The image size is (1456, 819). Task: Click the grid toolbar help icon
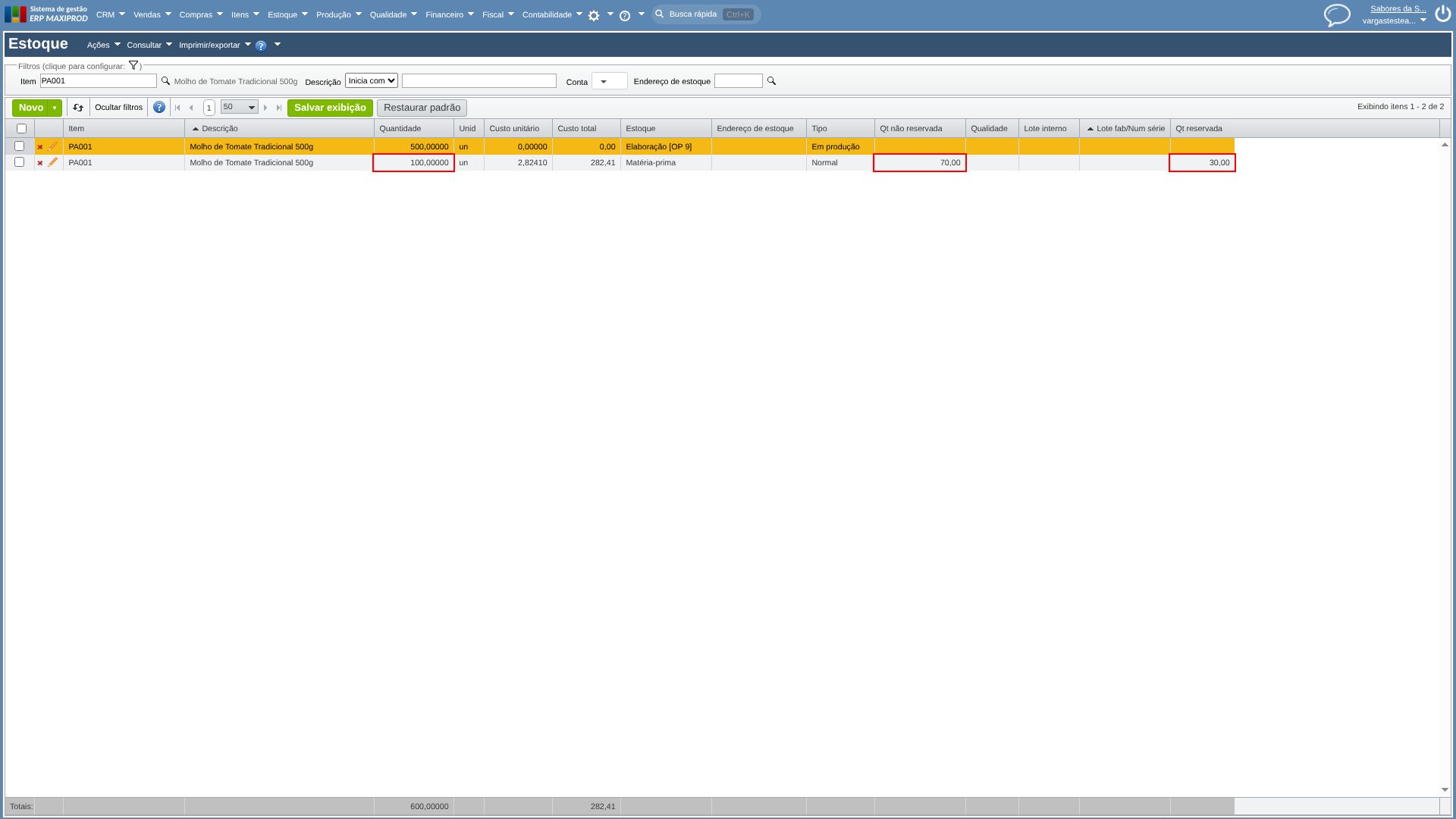point(159,108)
